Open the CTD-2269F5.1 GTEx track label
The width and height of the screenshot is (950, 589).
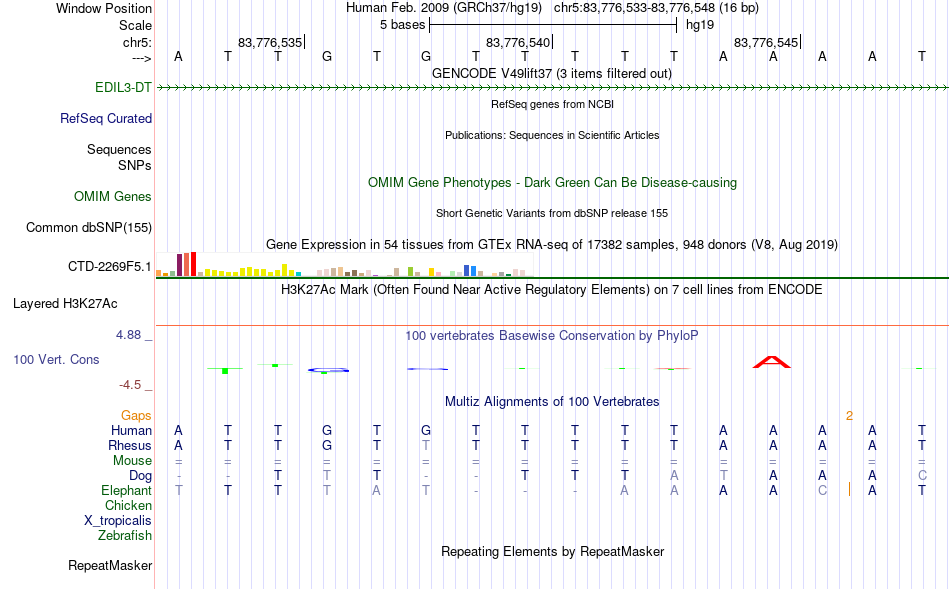110,266
